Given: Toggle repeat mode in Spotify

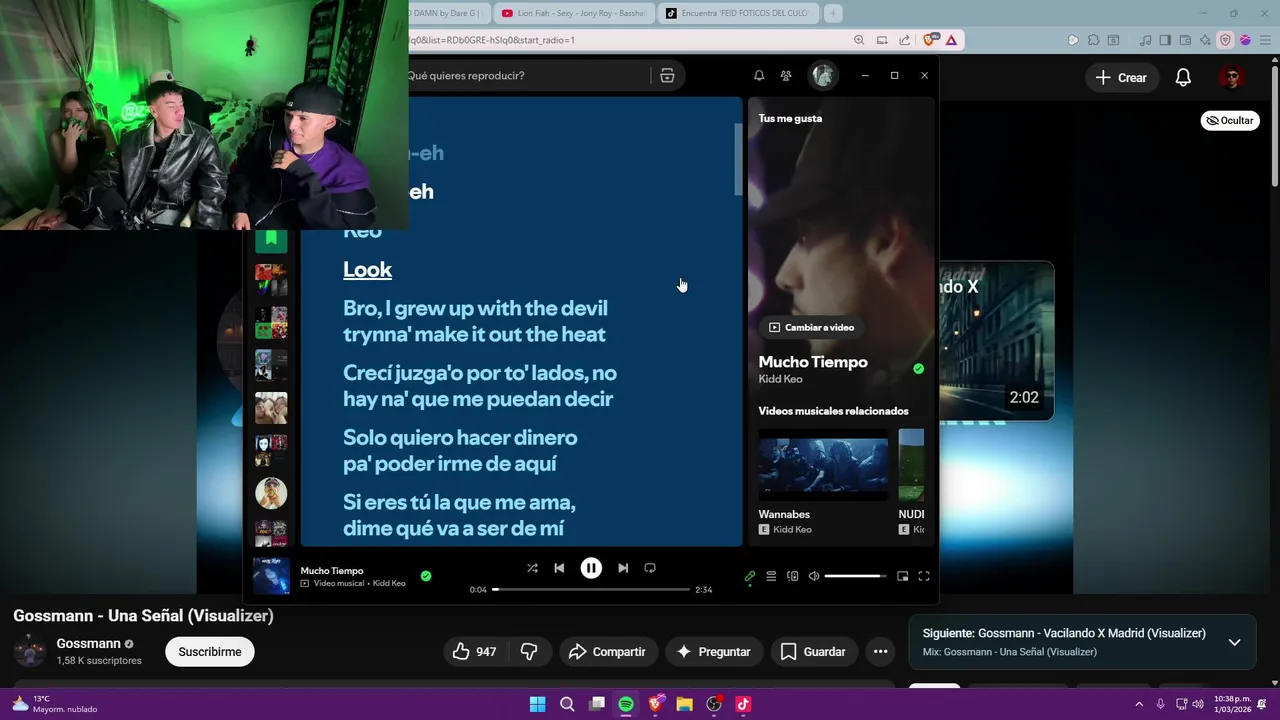Looking at the screenshot, I should (x=650, y=568).
